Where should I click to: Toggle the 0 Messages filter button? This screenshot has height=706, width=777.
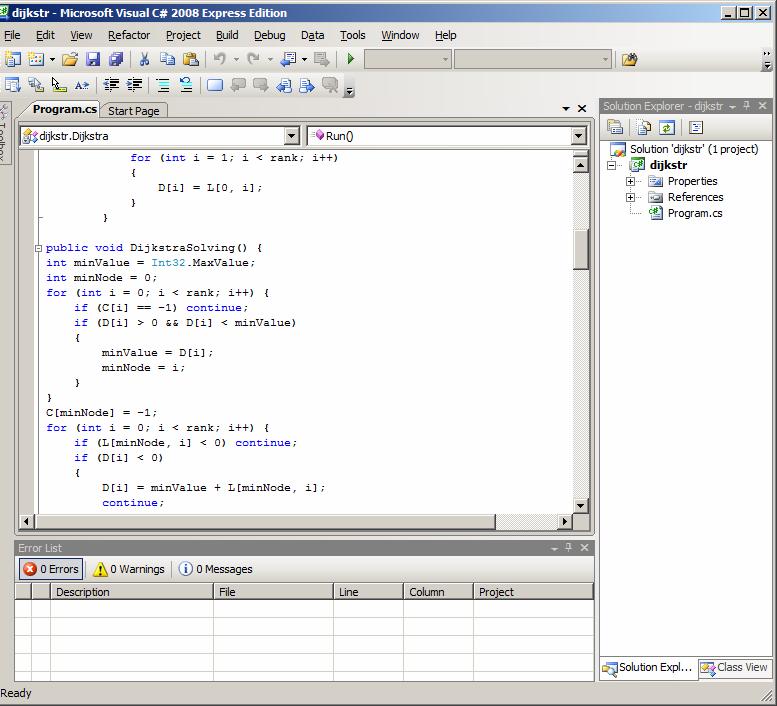tap(216, 569)
